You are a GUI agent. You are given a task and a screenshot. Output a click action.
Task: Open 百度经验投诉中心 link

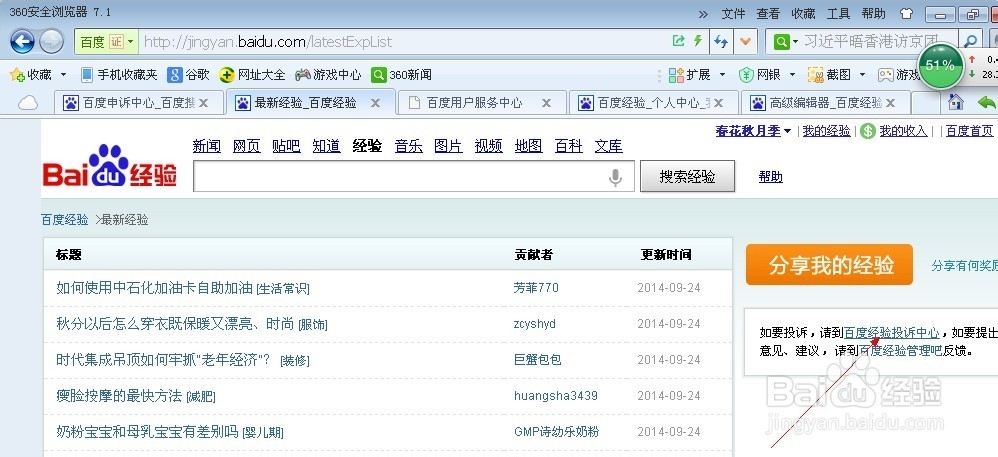pyautogui.click(x=891, y=332)
